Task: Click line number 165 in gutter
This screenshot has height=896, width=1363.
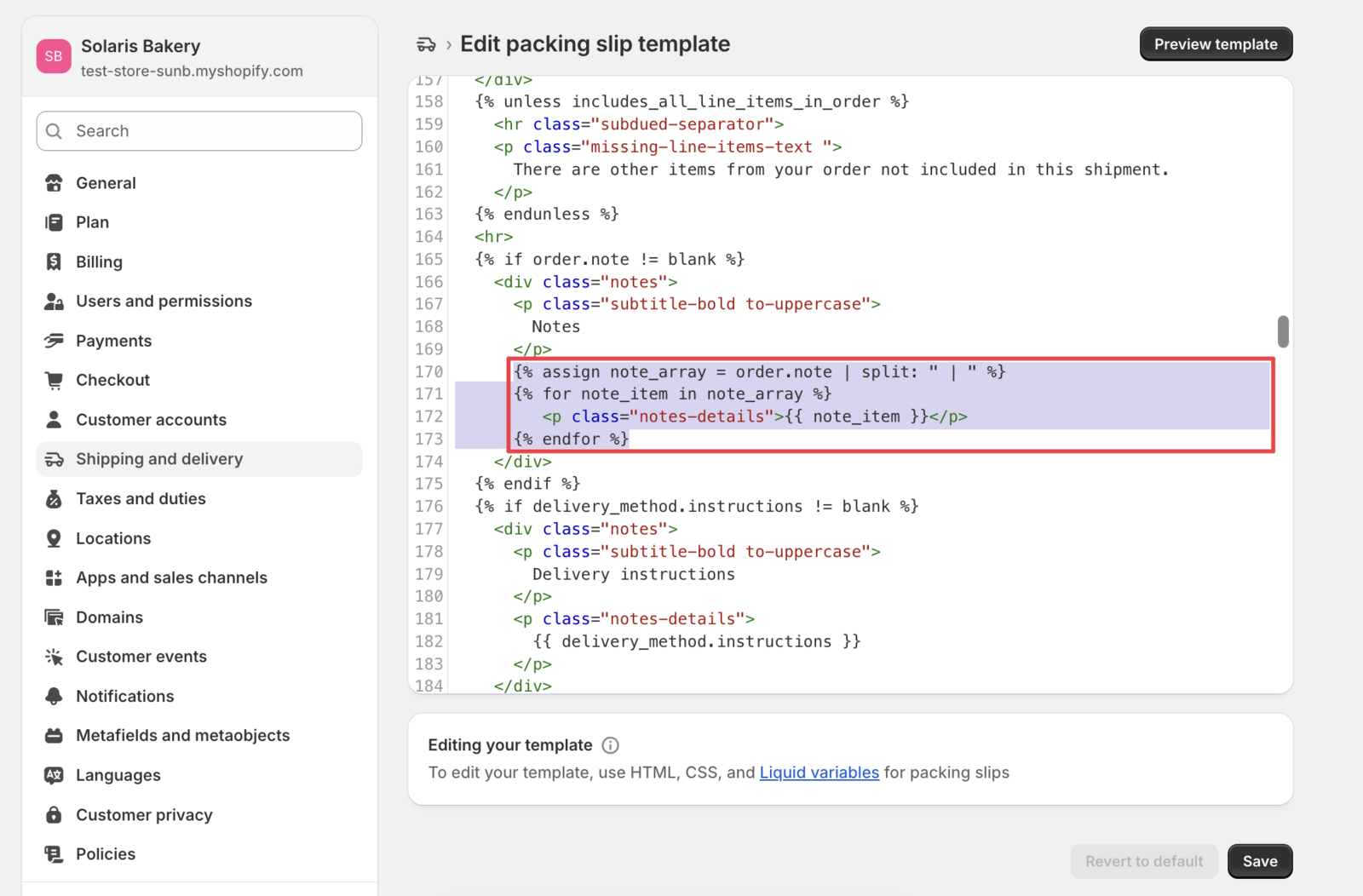Action: click(429, 259)
